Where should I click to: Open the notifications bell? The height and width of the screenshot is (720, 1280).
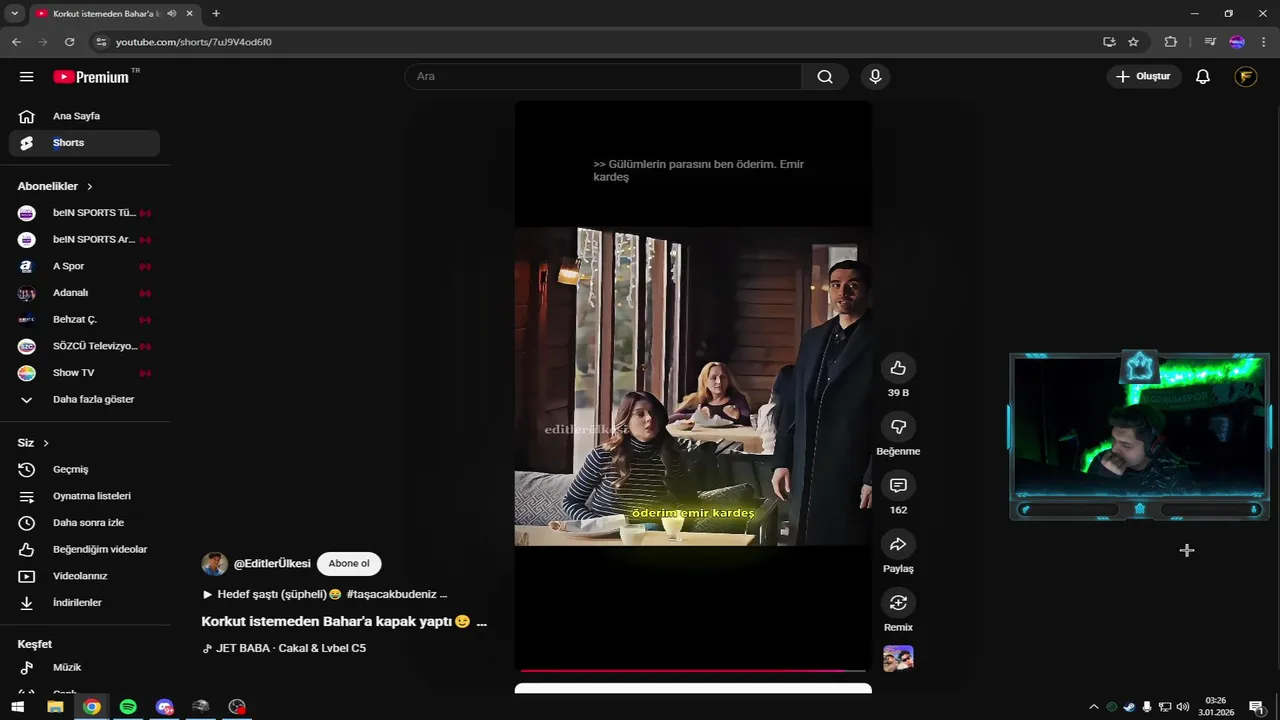(1203, 77)
